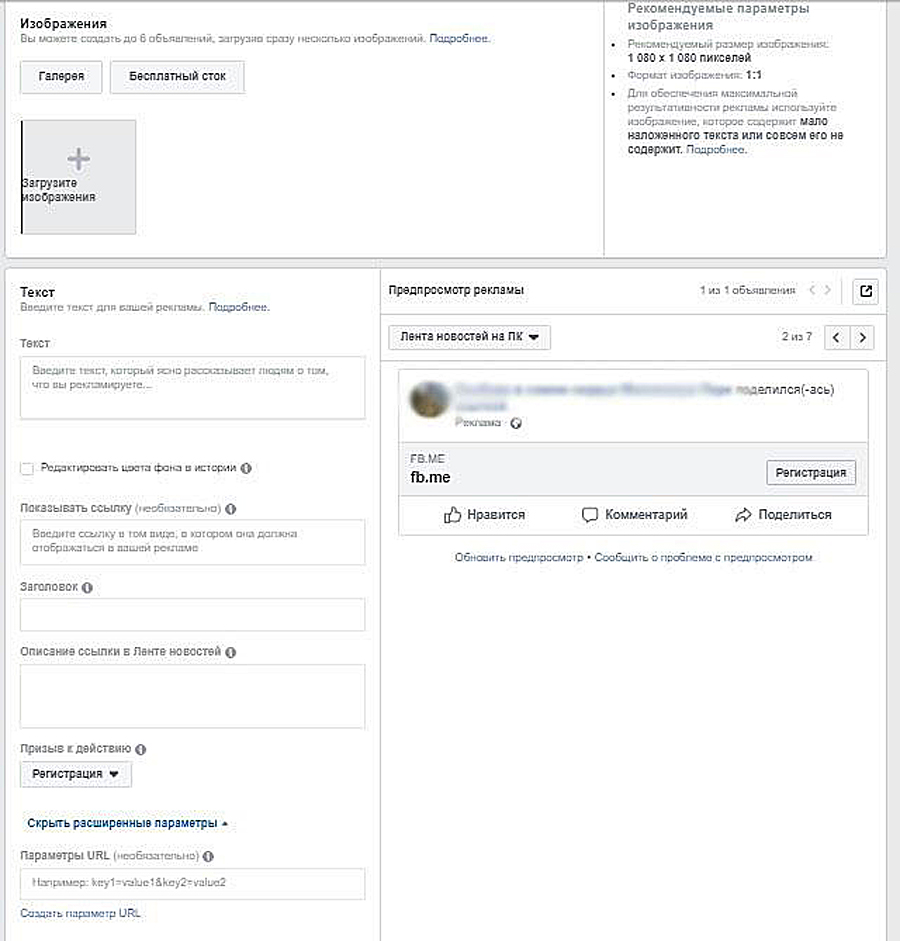Click the Бесплатный сток button
This screenshot has height=941, width=900.
click(177, 77)
